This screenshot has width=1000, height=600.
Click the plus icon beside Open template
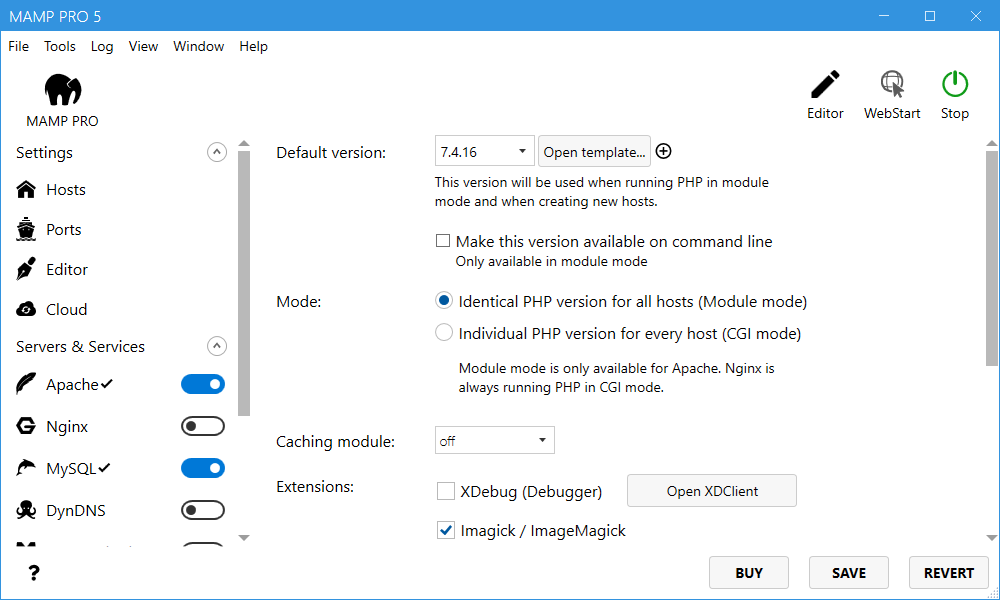[663, 152]
